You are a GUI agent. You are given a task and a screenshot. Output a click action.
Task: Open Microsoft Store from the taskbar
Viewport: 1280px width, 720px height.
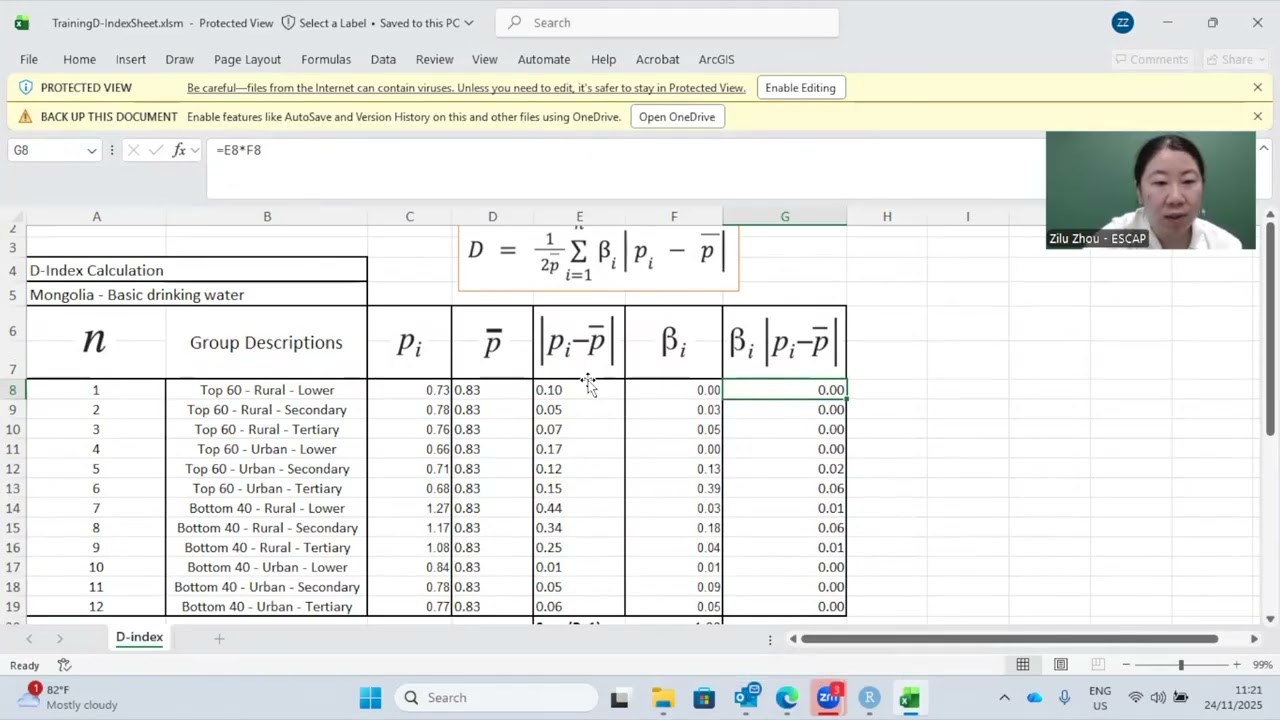[704, 698]
